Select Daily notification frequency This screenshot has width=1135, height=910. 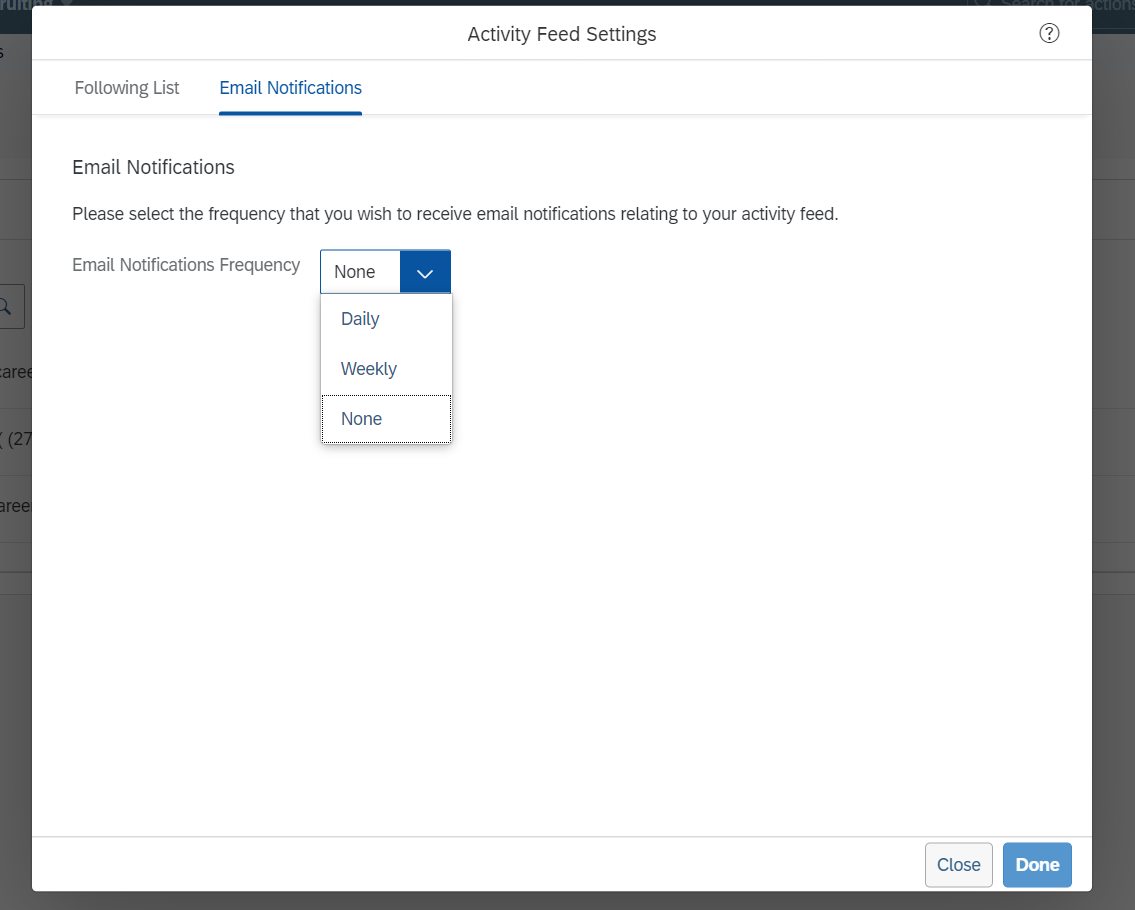pos(360,318)
